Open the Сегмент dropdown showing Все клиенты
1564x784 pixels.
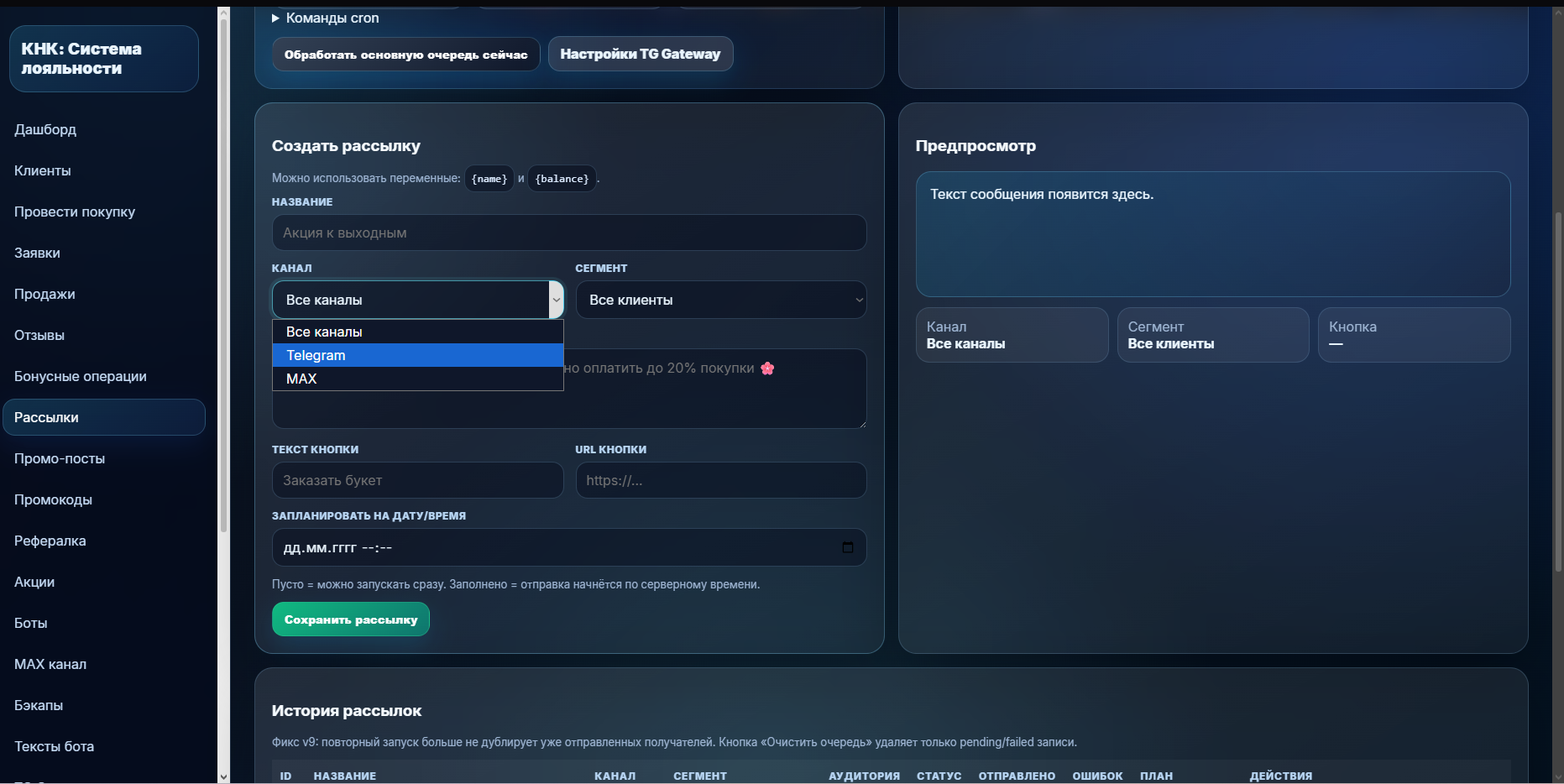click(720, 300)
